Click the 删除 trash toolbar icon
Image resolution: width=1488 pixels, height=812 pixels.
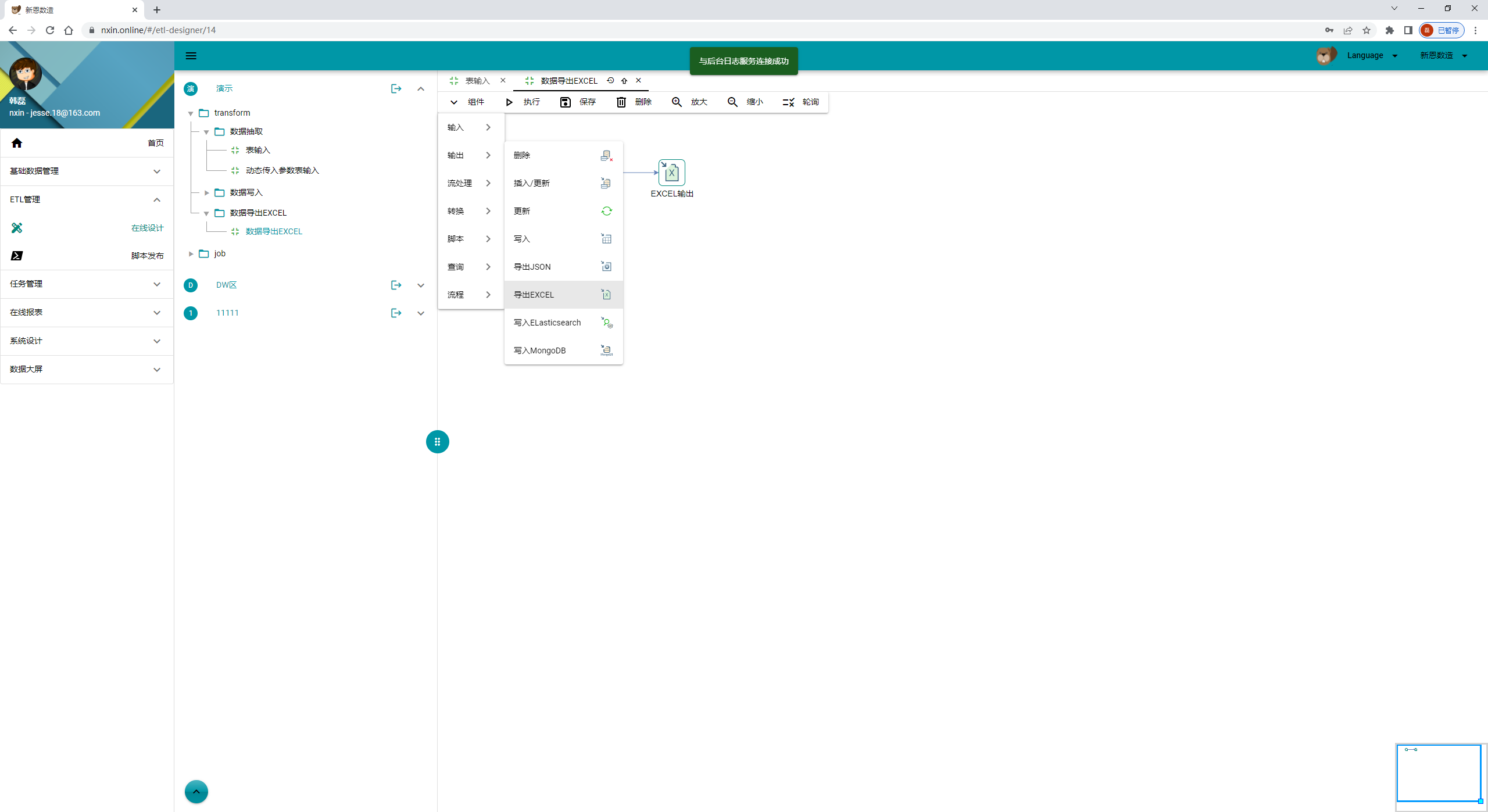[x=621, y=102]
